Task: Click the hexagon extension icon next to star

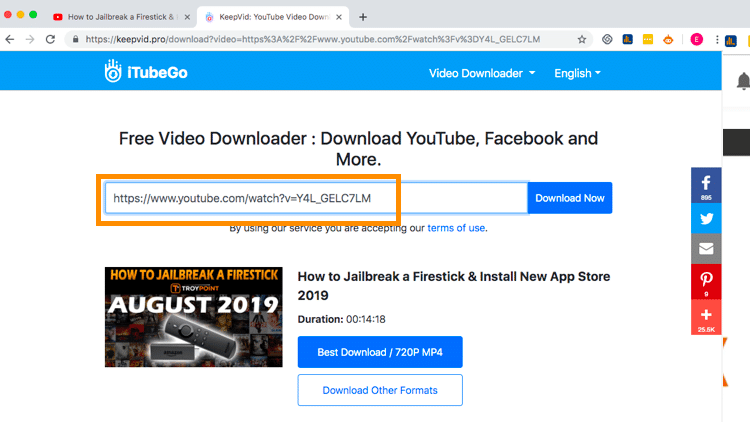Action: click(607, 39)
